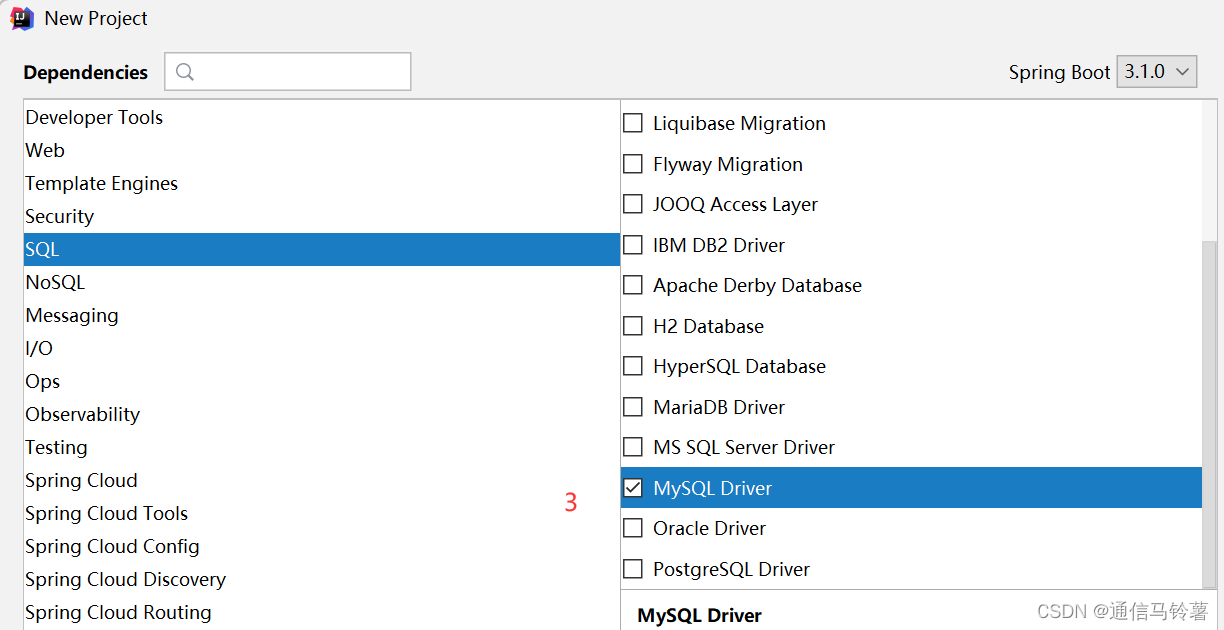1224x630 pixels.
Task: Check Apache Derby Database checkbox
Action: pos(633,285)
